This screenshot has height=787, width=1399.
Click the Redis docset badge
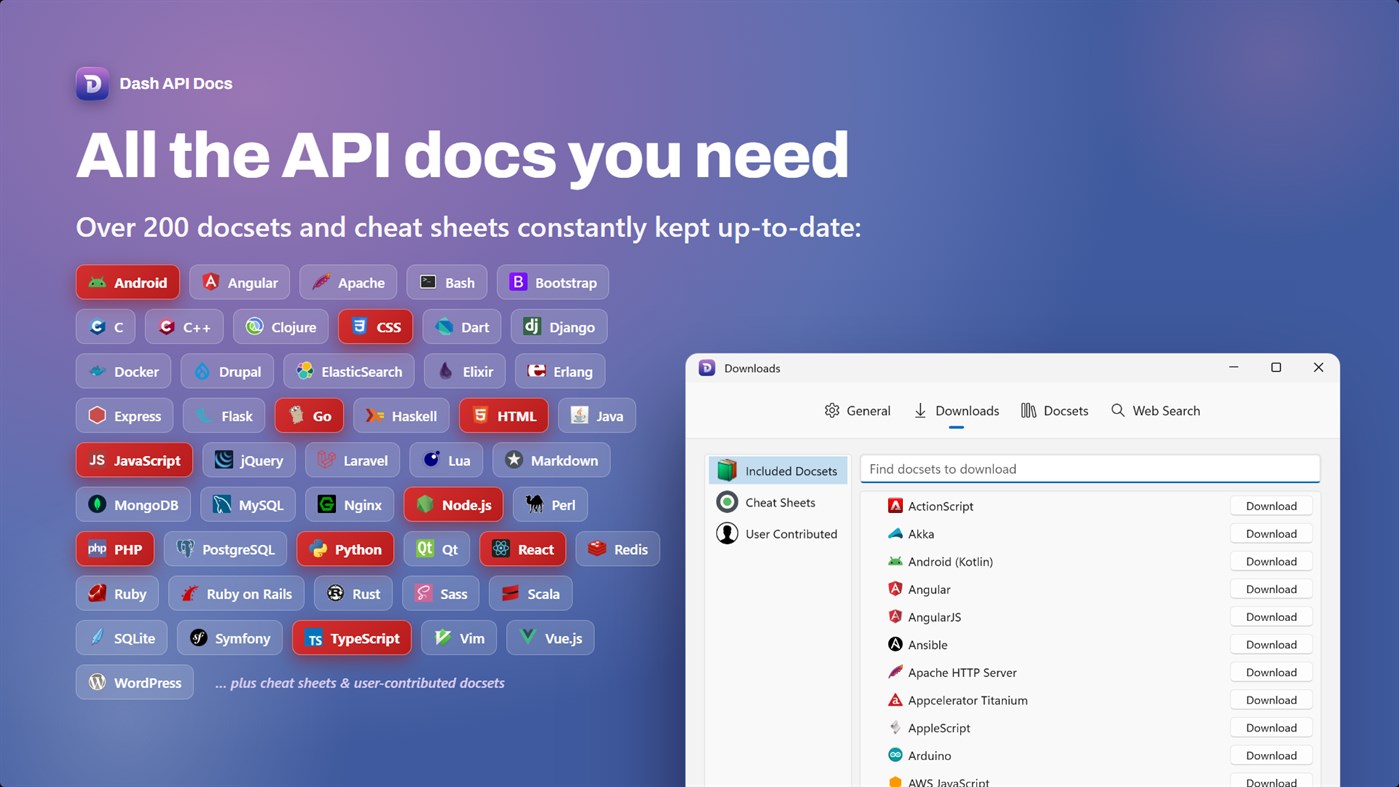coord(618,549)
